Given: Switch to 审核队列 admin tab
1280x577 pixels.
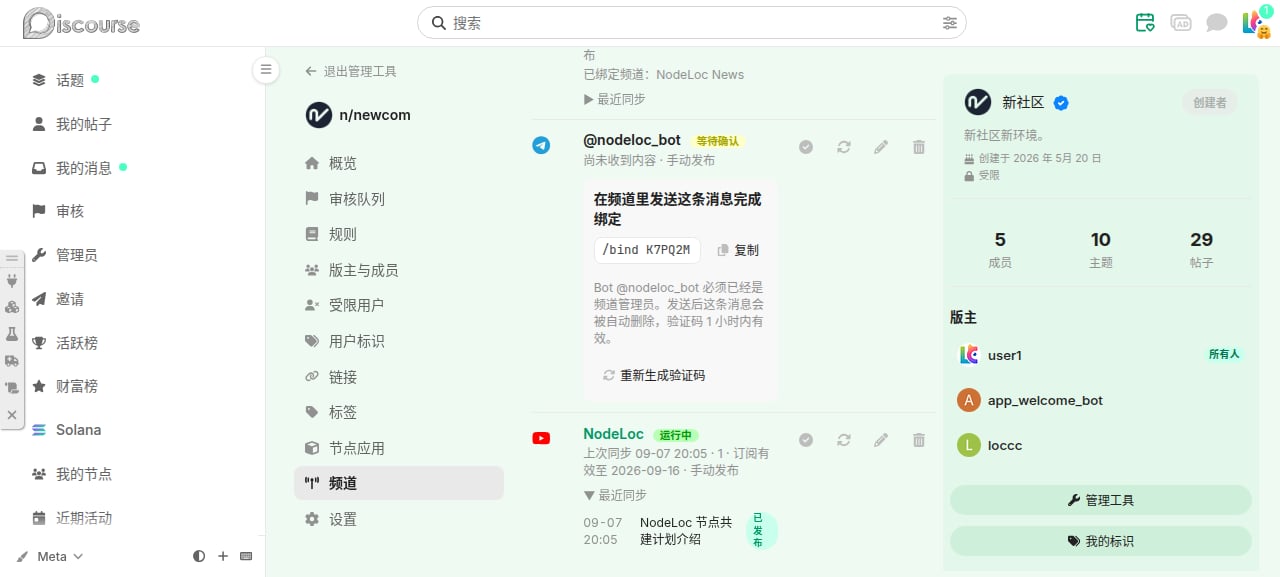Looking at the screenshot, I should click(399, 199).
